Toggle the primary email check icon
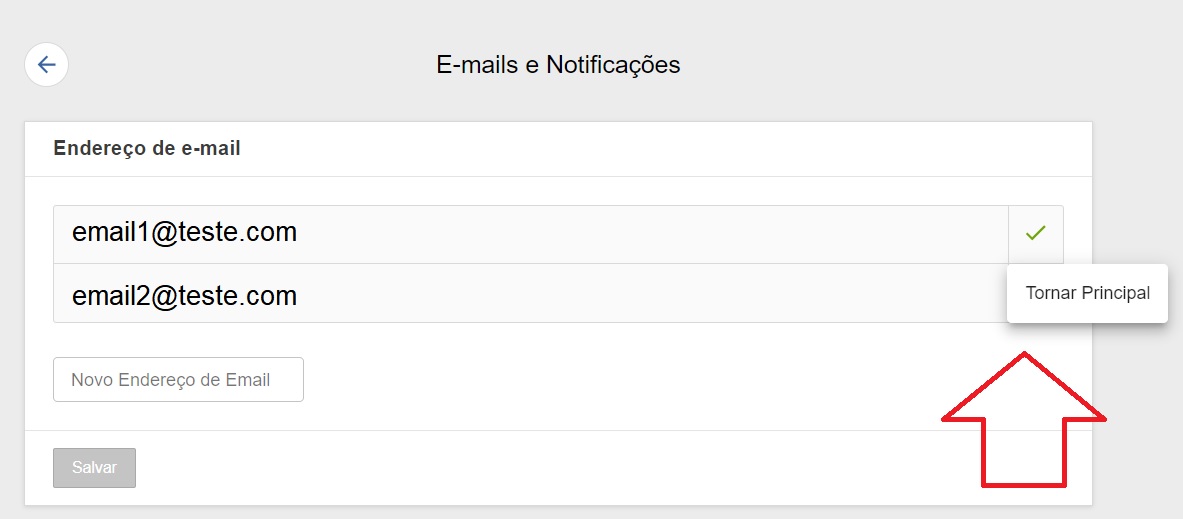The height and width of the screenshot is (519, 1183). pyautogui.click(x=1035, y=233)
